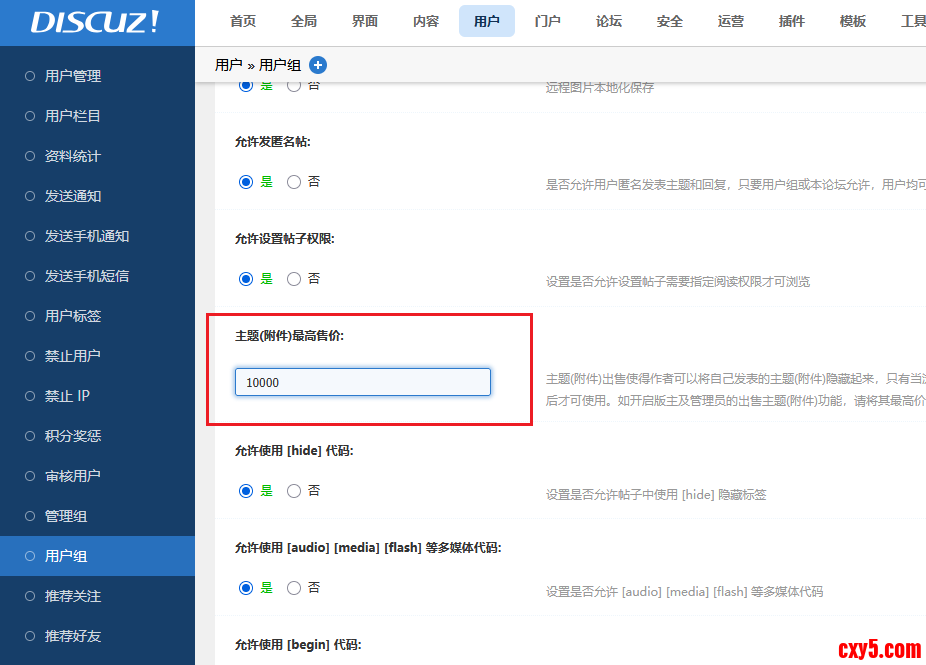Screen dimensions: 926x665
Task: Switch to the 安全 tab
Action: [x=669, y=21]
